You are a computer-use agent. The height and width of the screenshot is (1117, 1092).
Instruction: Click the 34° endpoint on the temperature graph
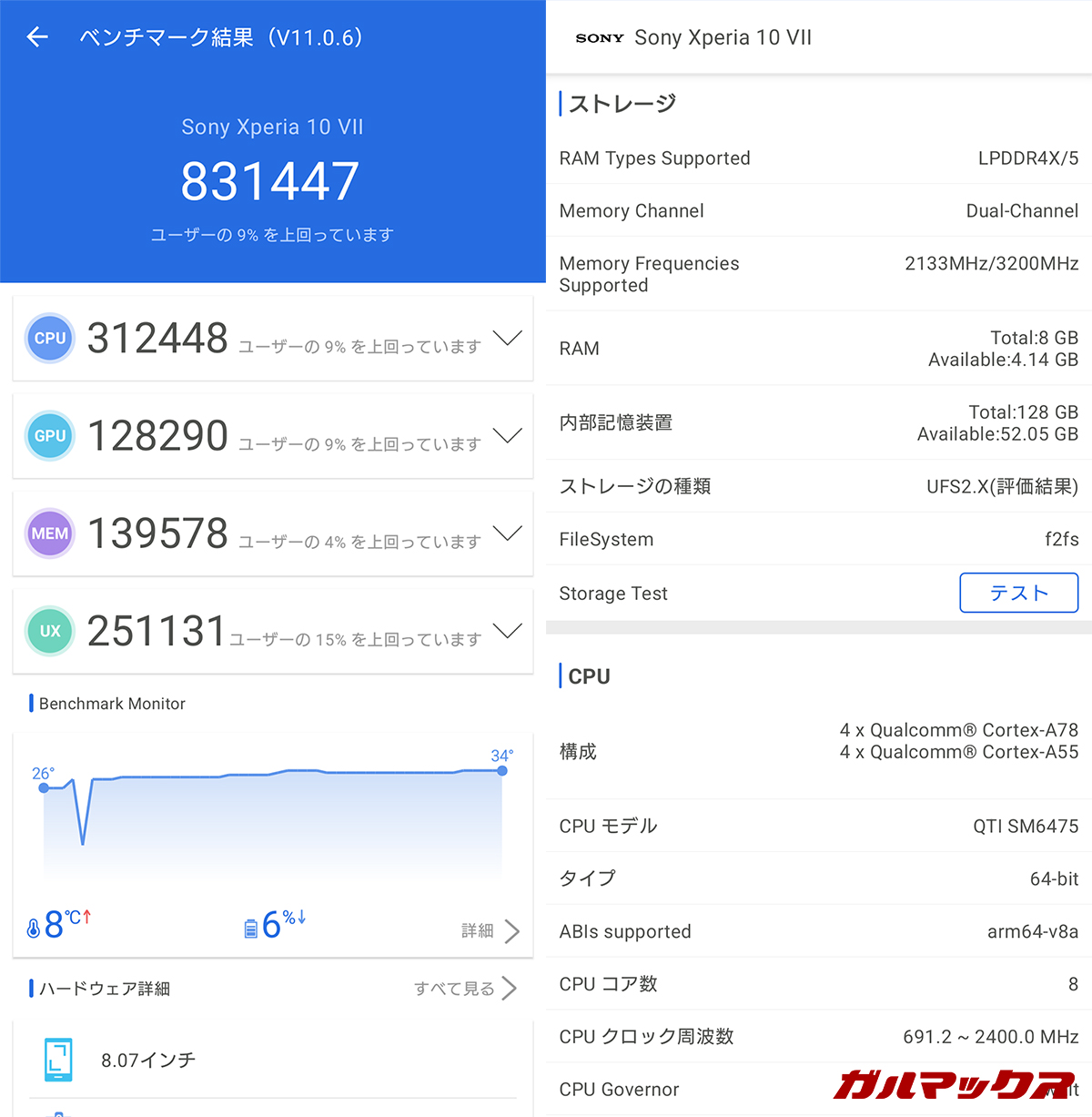click(x=501, y=771)
